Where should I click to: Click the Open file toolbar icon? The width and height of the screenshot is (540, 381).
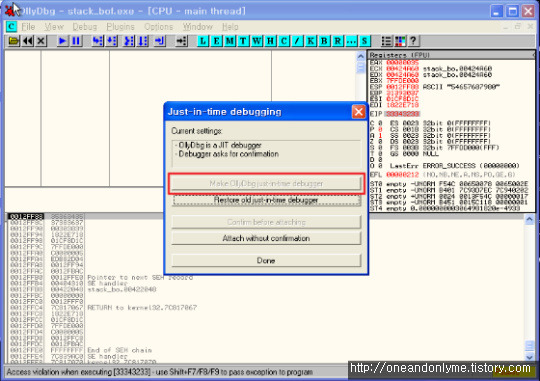pyautogui.click(x=14, y=41)
